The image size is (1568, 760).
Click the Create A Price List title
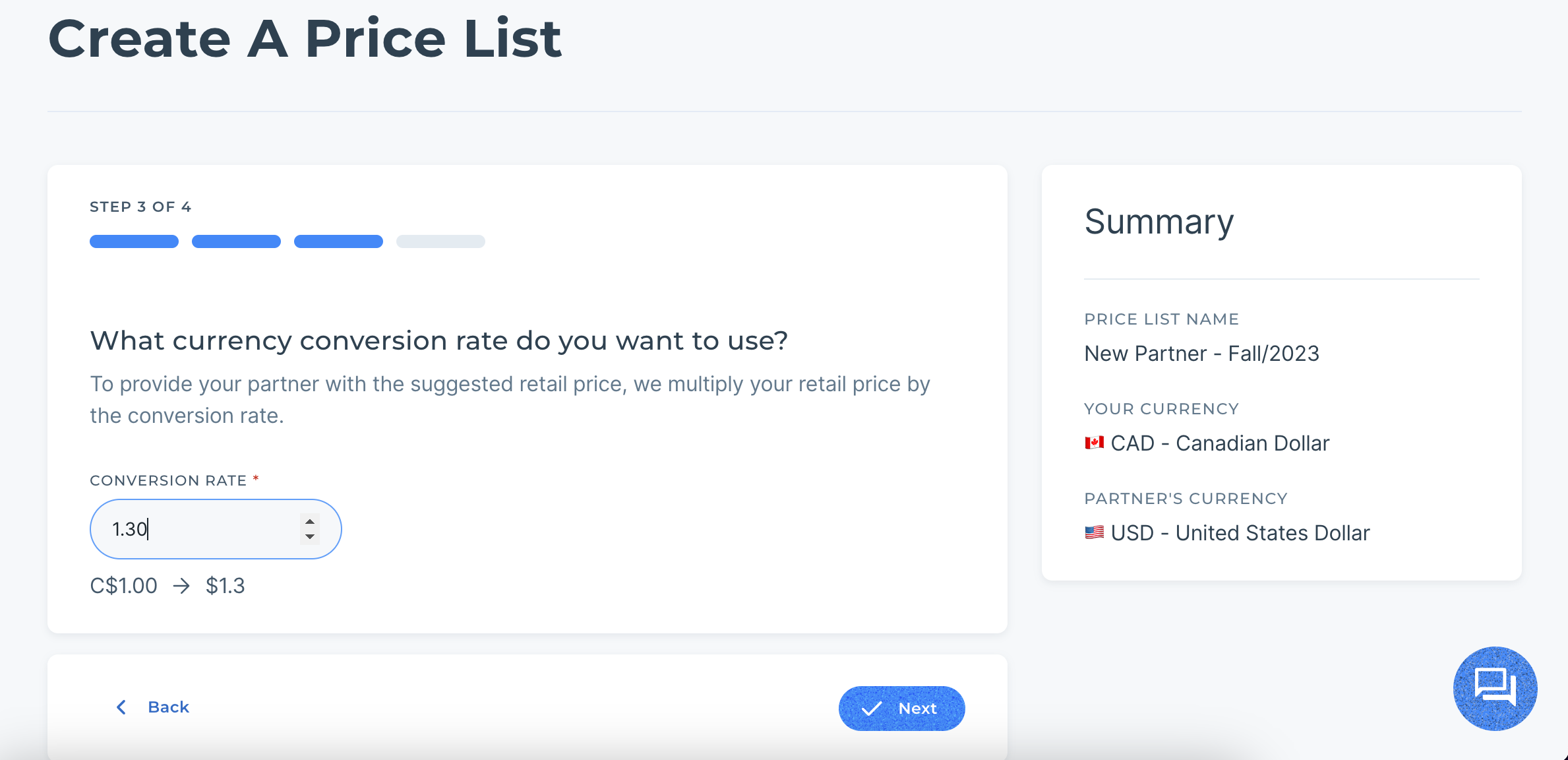point(305,38)
